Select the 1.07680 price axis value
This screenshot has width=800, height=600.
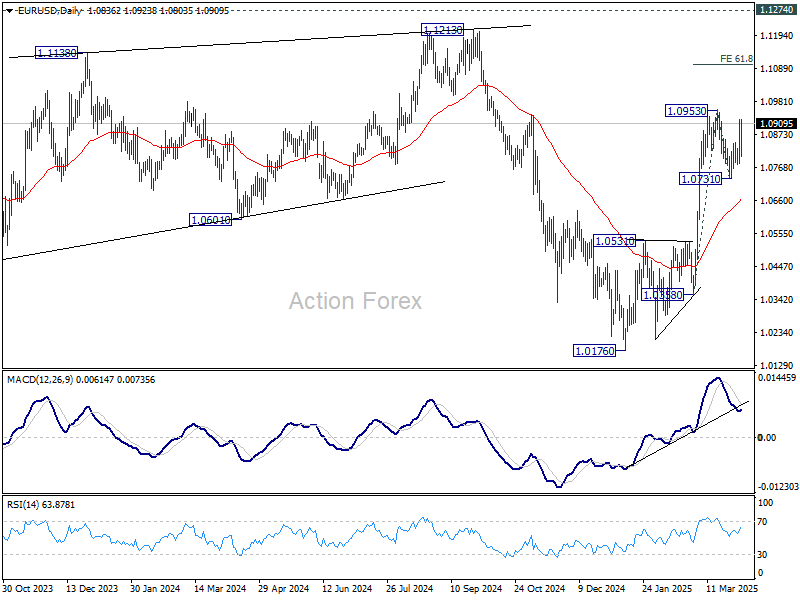point(777,168)
